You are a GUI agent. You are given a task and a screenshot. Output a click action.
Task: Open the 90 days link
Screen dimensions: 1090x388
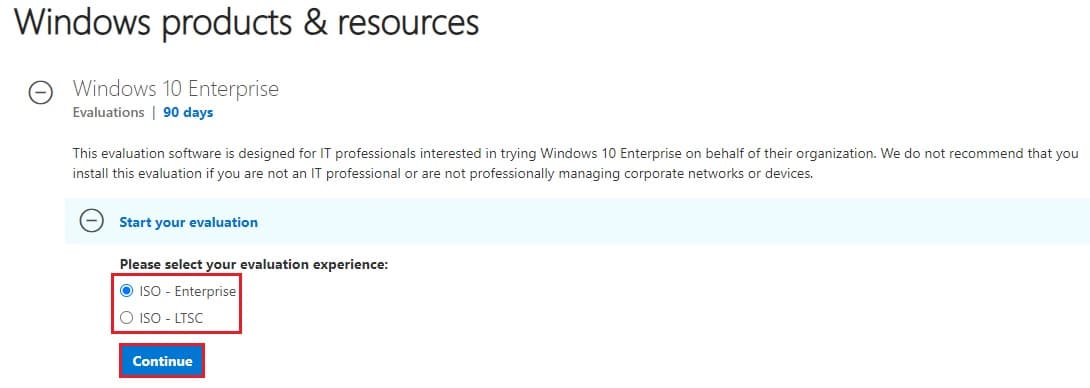188,112
